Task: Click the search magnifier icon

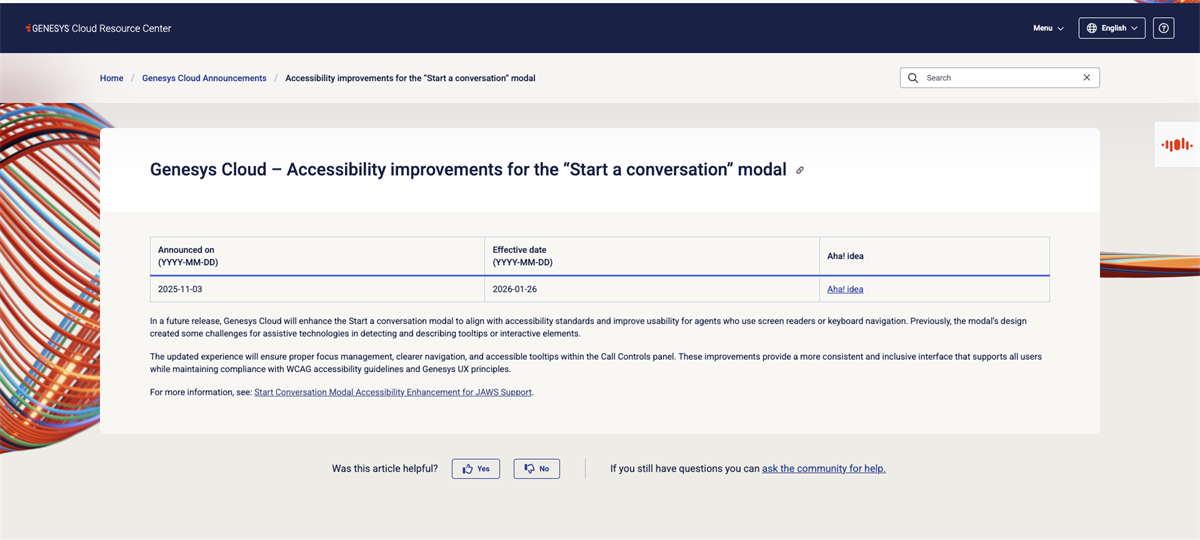Action: (912, 78)
